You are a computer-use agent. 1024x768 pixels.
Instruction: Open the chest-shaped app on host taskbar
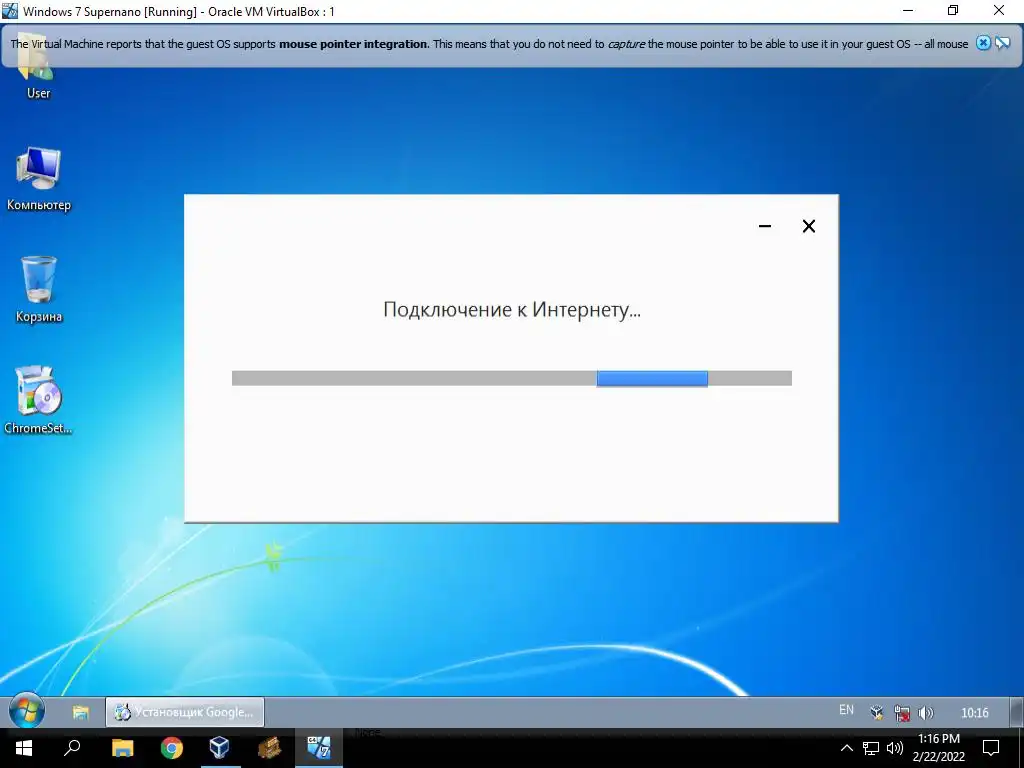pyautogui.click(x=269, y=748)
